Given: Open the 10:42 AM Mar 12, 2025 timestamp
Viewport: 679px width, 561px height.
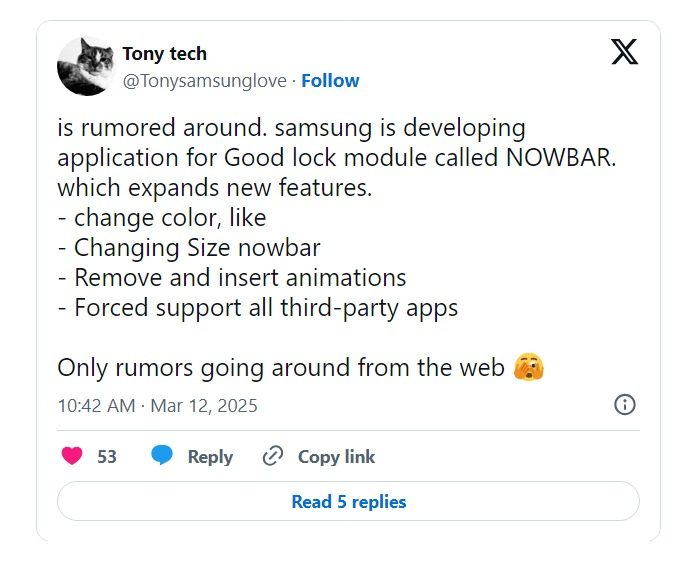Looking at the screenshot, I should click(x=157, y=405).
